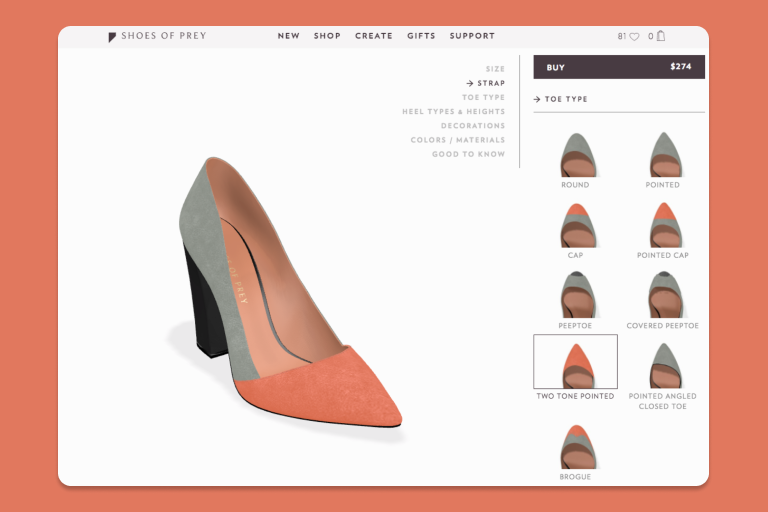Open the shopping bag icon
Viewport: 768px width, 512px height.
(x=661, y=36)
